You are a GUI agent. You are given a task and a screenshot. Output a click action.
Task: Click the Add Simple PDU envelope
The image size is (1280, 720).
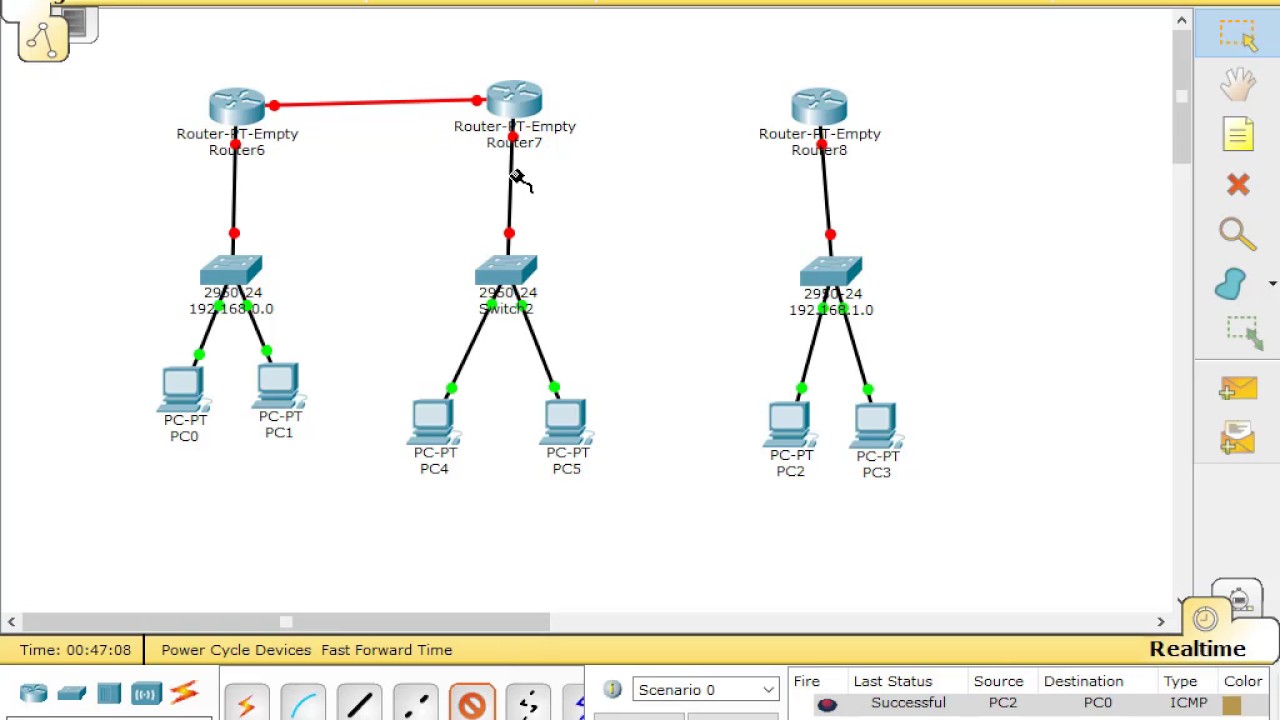tap(1237, 389)
